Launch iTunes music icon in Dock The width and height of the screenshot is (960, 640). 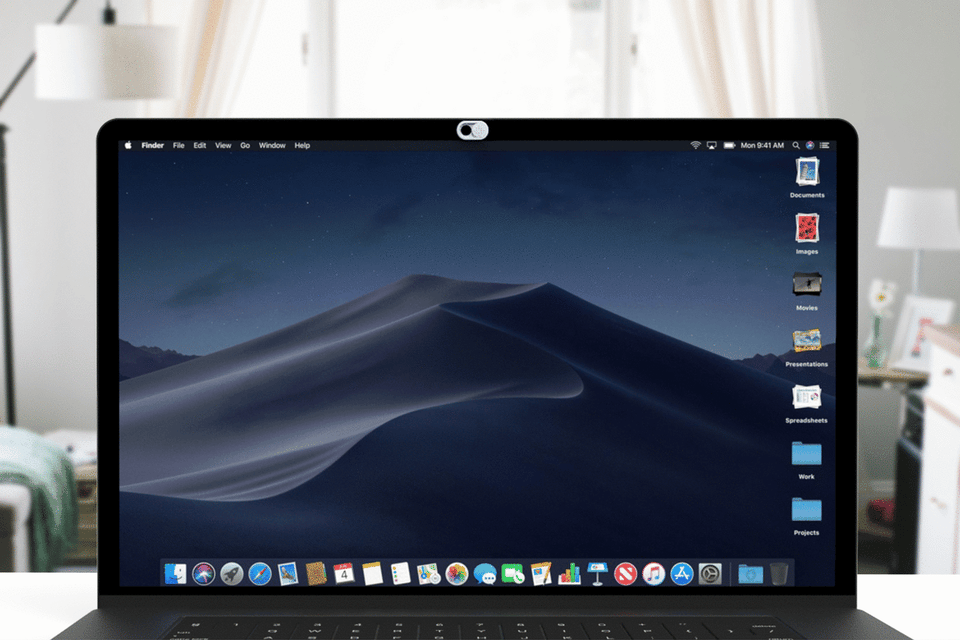coord(654,574)
